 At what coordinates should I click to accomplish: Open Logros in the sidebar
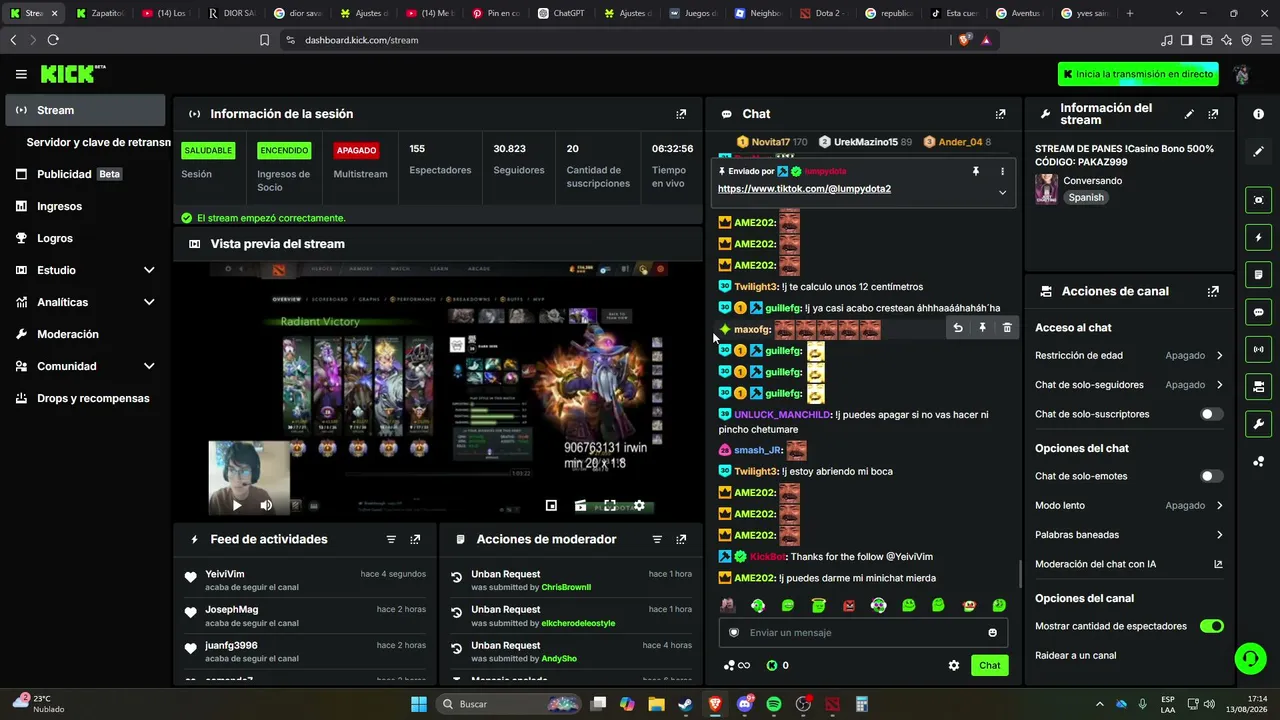[x=85, y=238]
